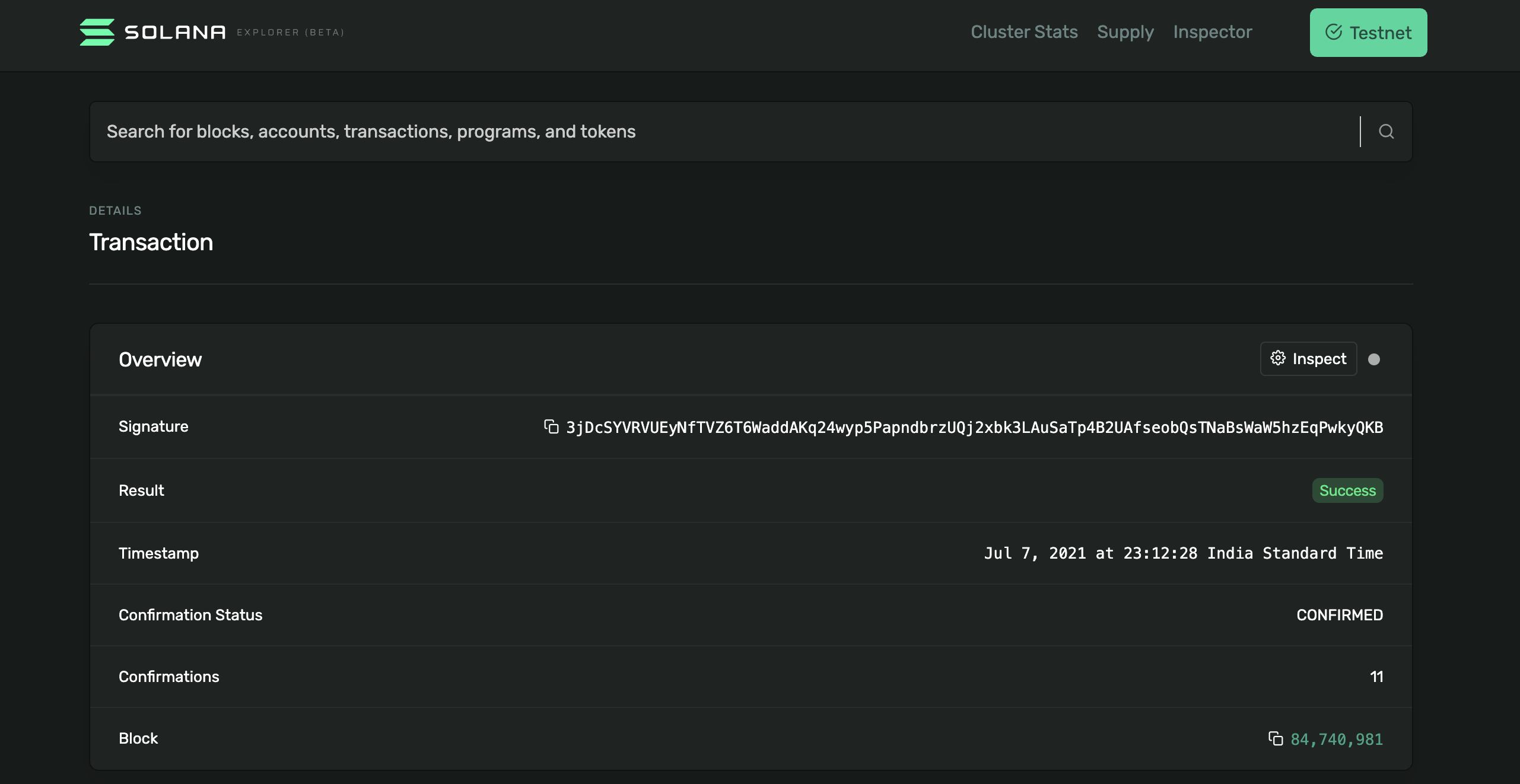
Task: Open block 84,740,981 link
Action: (x=1336, y=740)
